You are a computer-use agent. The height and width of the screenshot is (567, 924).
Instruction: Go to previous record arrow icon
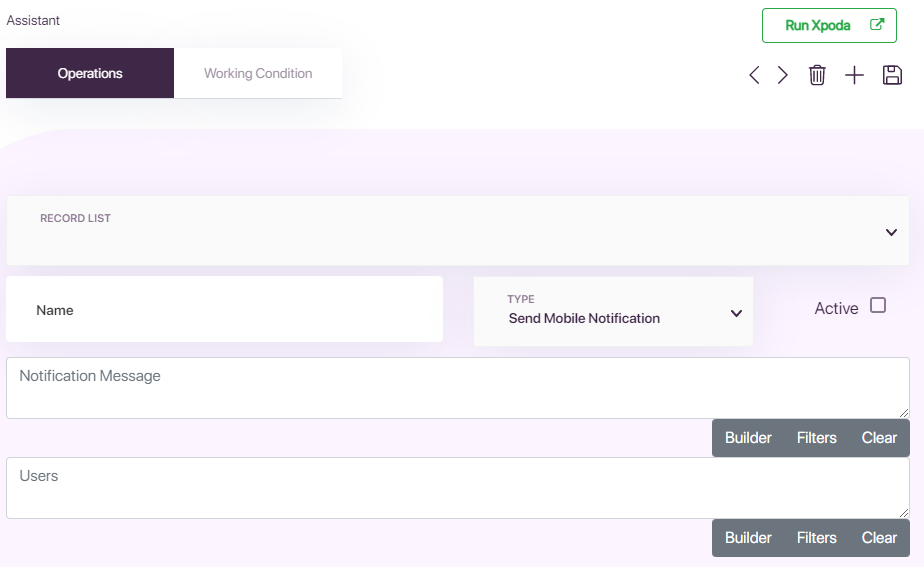pyautogui.click(x=754, y=75)
